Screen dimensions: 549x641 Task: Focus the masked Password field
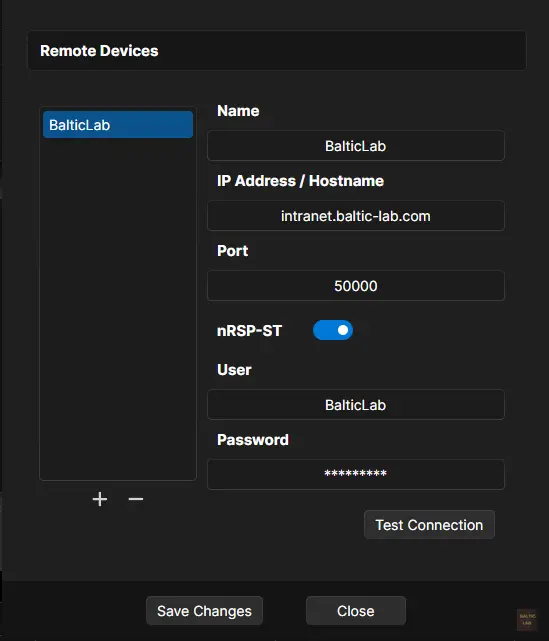click(356, 474)
